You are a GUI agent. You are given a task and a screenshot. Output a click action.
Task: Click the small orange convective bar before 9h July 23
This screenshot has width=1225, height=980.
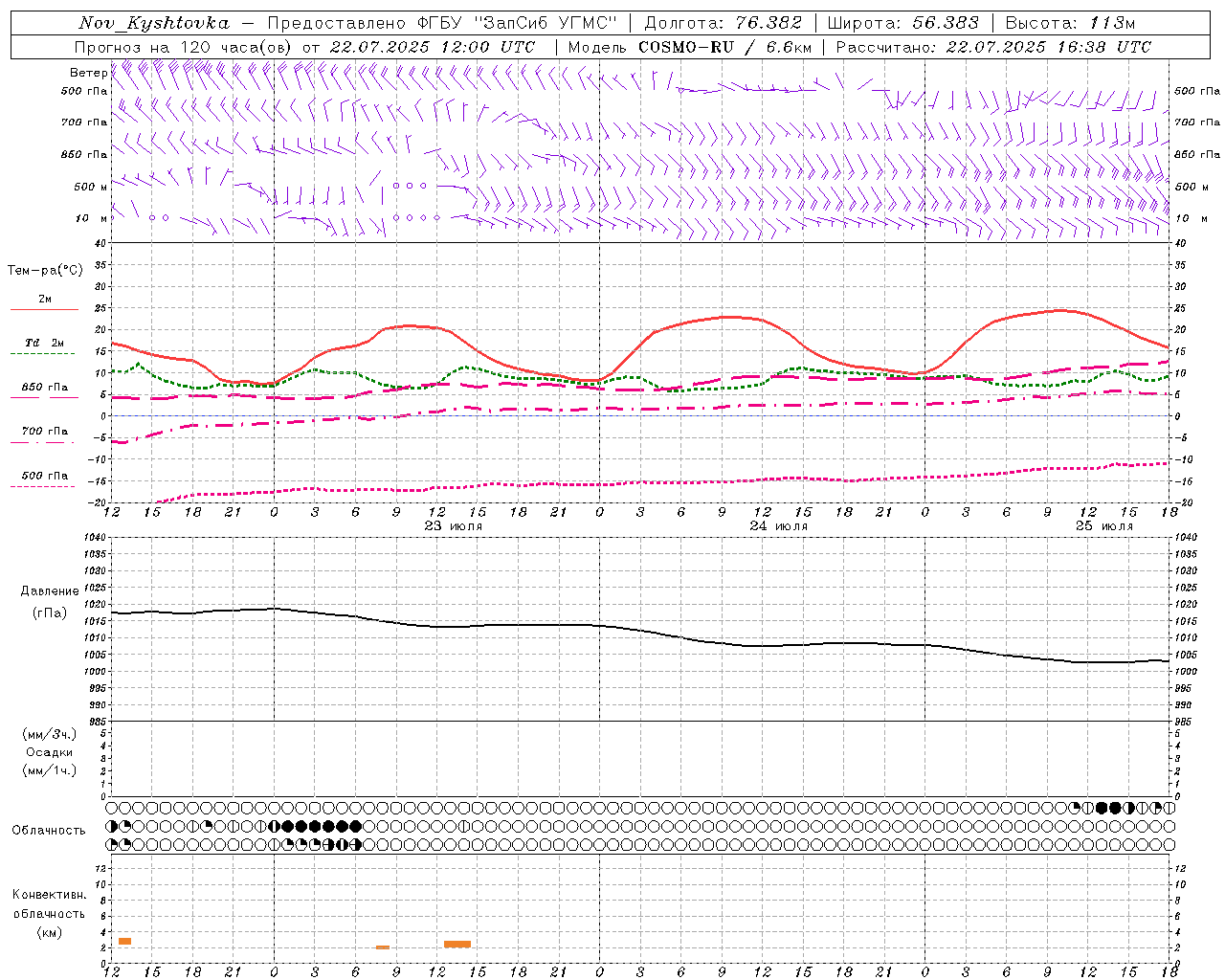(x=383, y=947)
